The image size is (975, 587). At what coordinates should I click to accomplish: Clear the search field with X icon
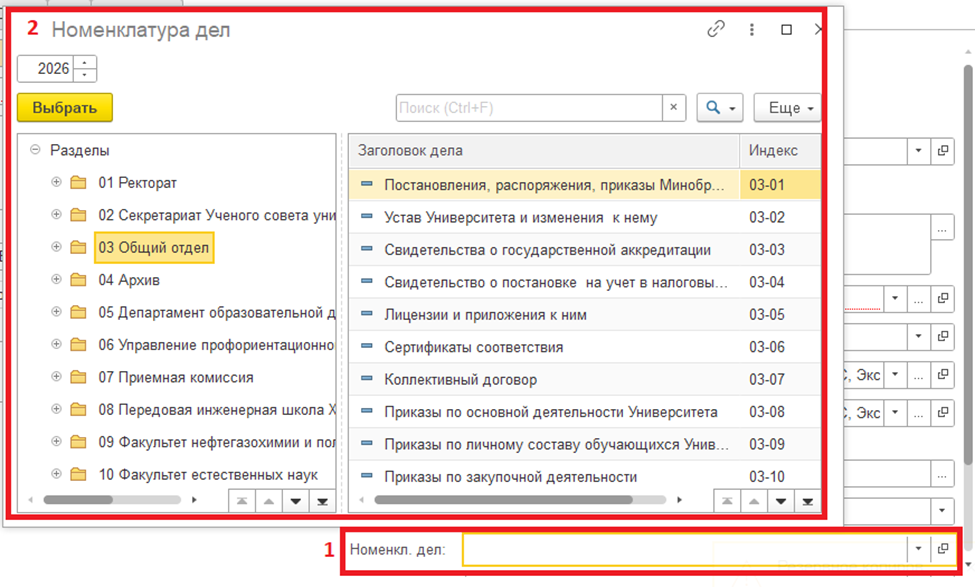coord(674,108)
